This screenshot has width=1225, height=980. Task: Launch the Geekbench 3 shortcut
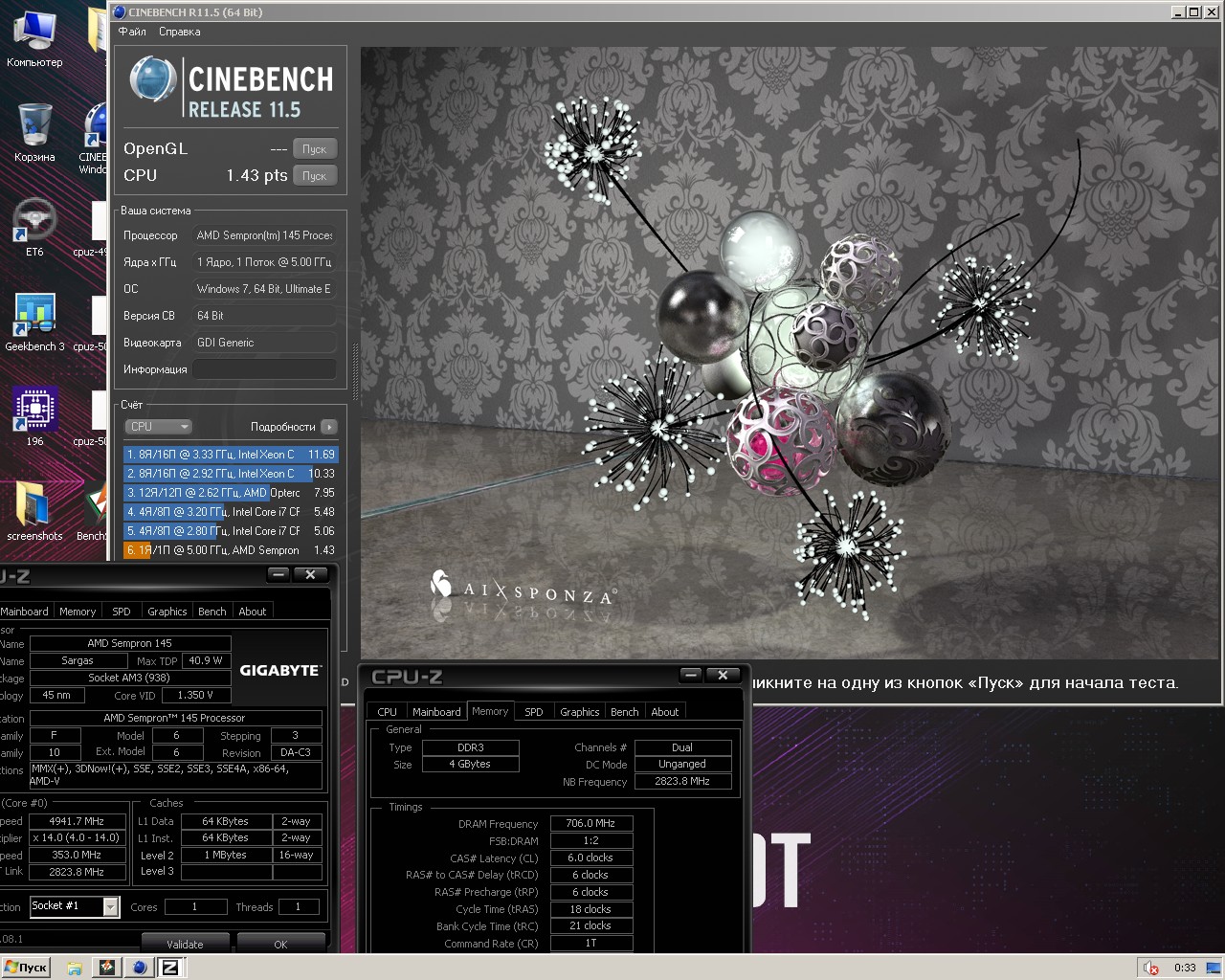coord(34,322)
